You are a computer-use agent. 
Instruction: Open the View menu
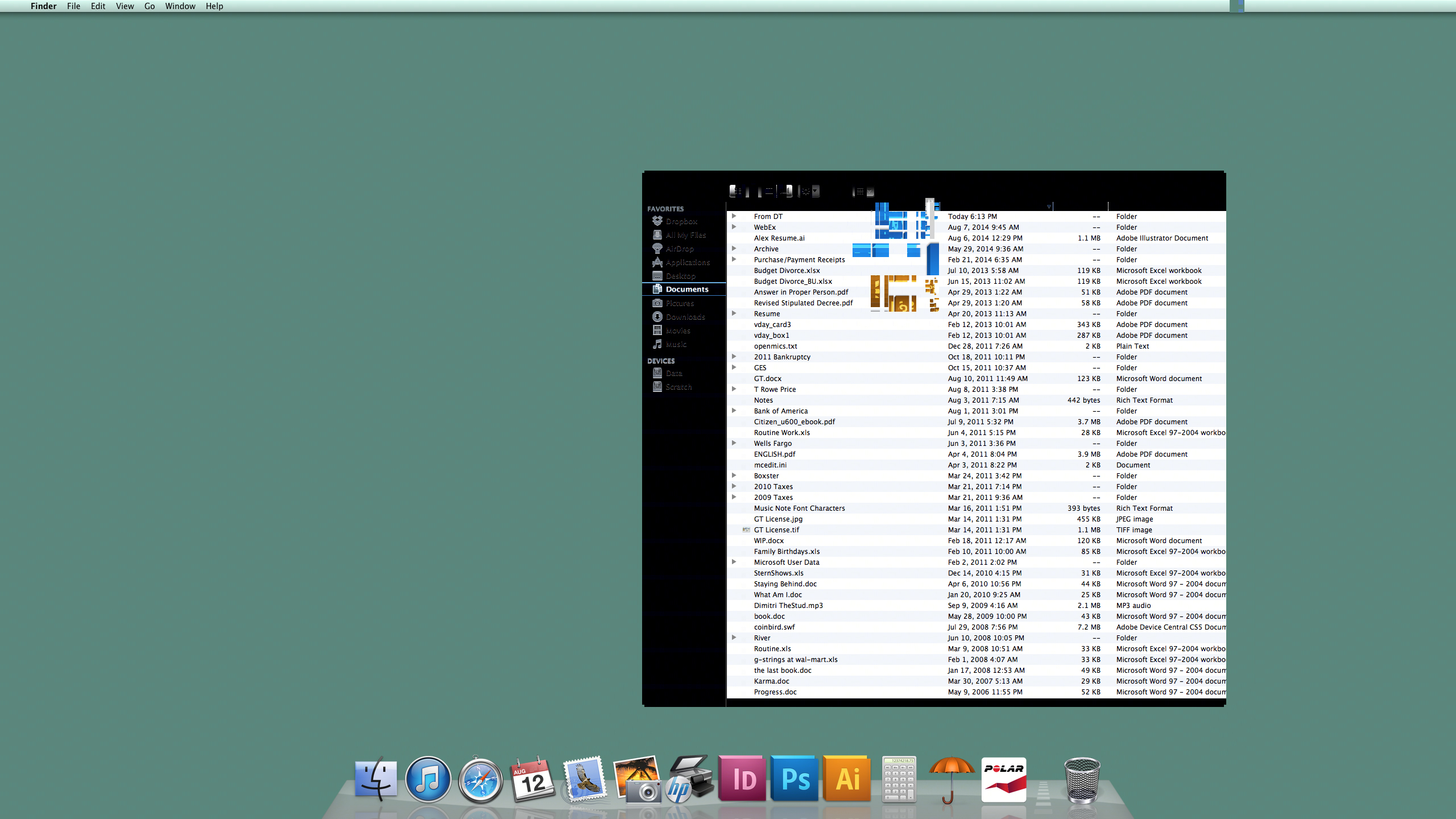coord(125,6)
